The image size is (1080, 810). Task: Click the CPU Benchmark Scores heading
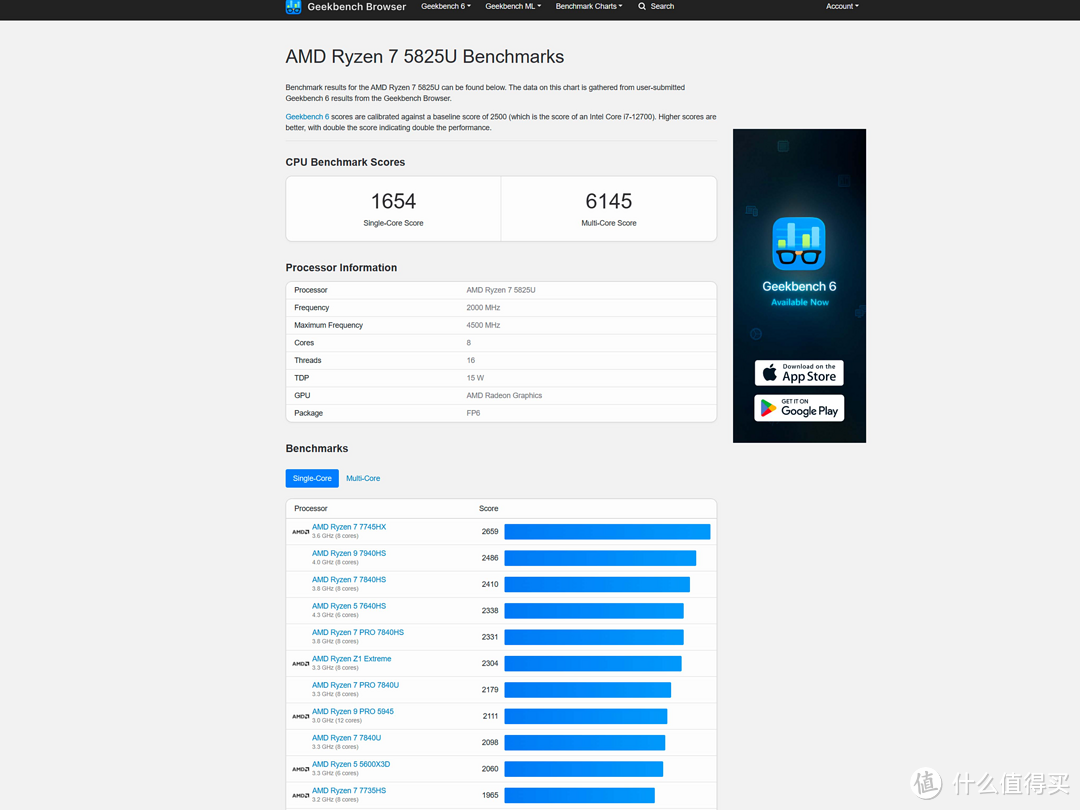(x=345, y=163)
